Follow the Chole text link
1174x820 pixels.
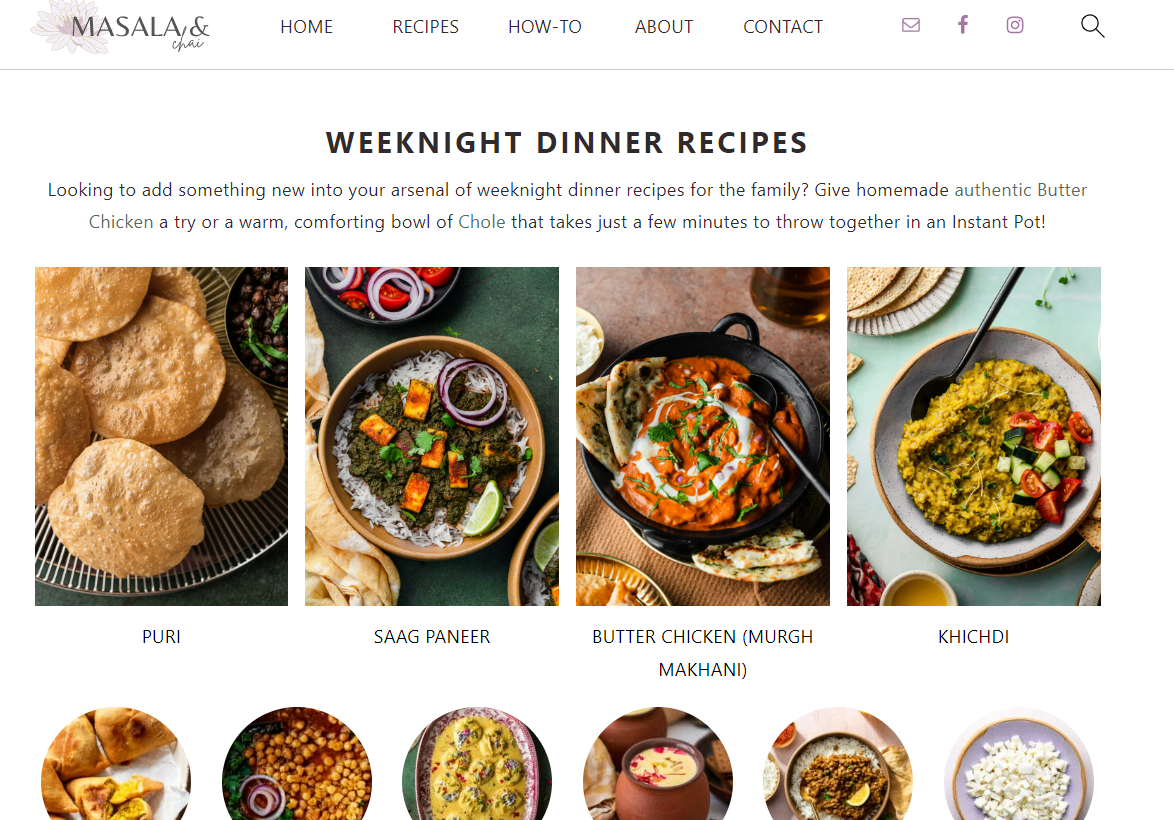pyautogui.click(x=481, y=222)
